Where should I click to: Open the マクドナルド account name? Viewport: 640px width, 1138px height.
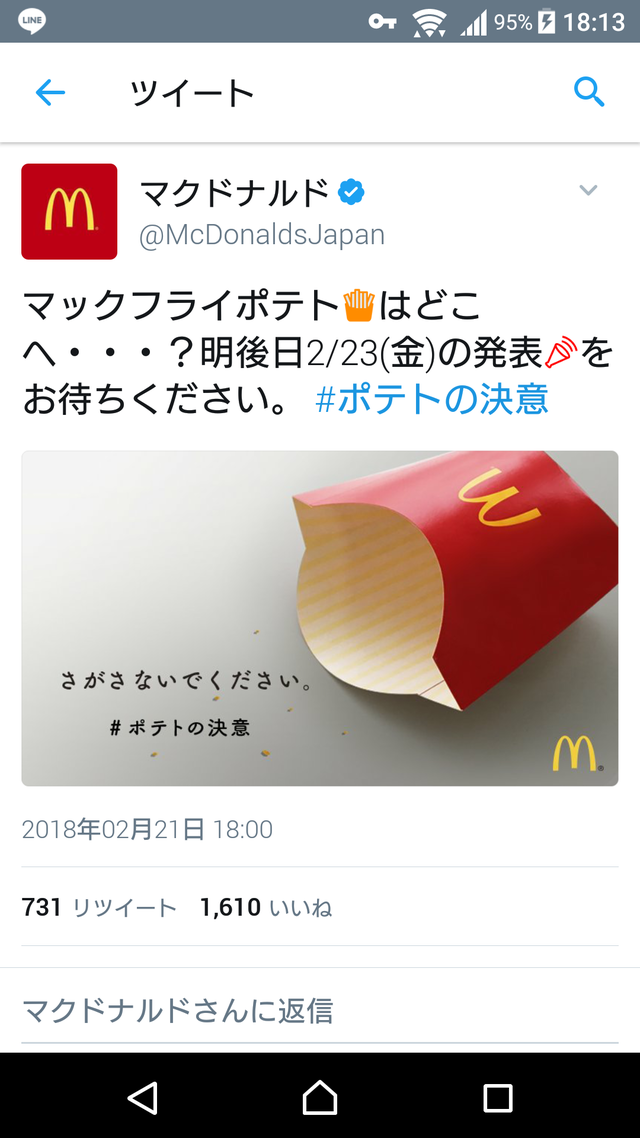[x=234, y=193]
